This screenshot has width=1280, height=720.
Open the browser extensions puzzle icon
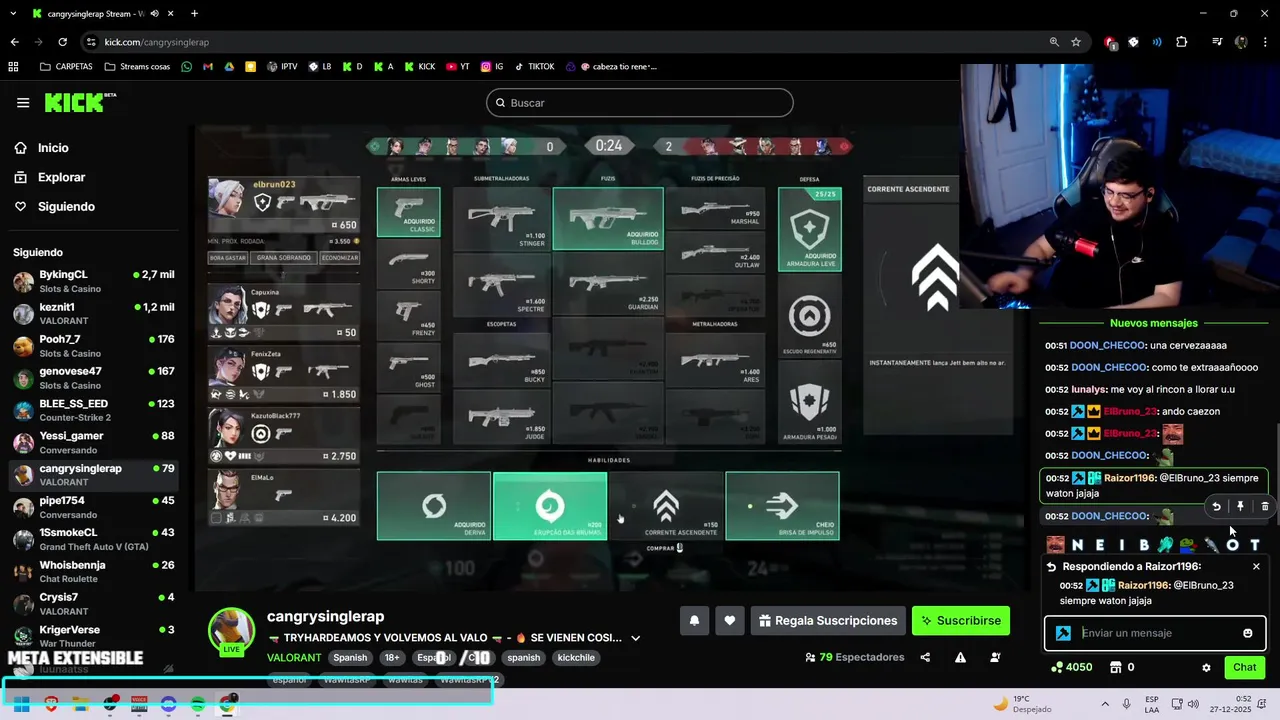(1182, 42)
